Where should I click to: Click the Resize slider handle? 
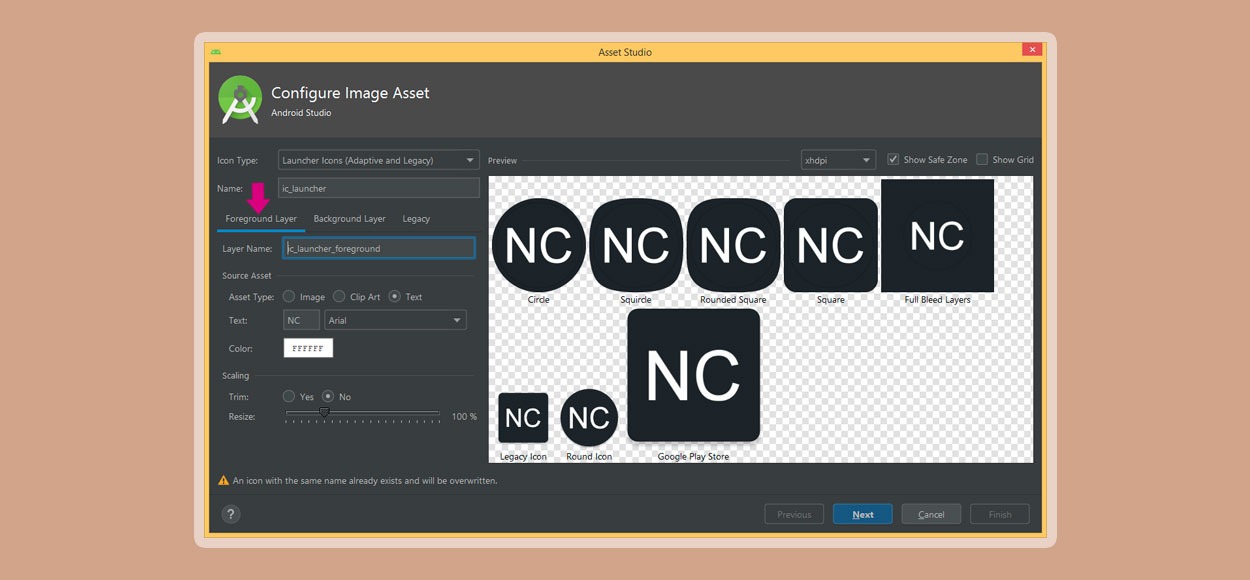pos(324,411)
